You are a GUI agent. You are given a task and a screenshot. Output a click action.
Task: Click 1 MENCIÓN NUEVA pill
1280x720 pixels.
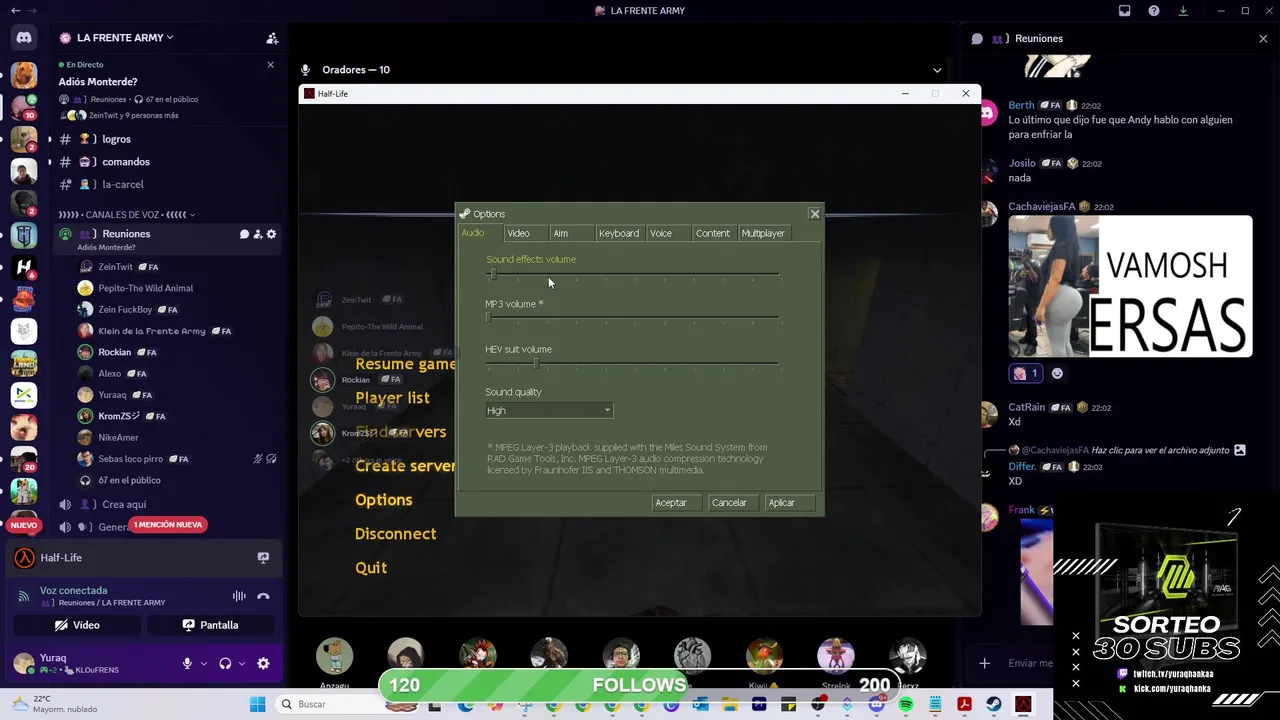[x=167, y=525]
